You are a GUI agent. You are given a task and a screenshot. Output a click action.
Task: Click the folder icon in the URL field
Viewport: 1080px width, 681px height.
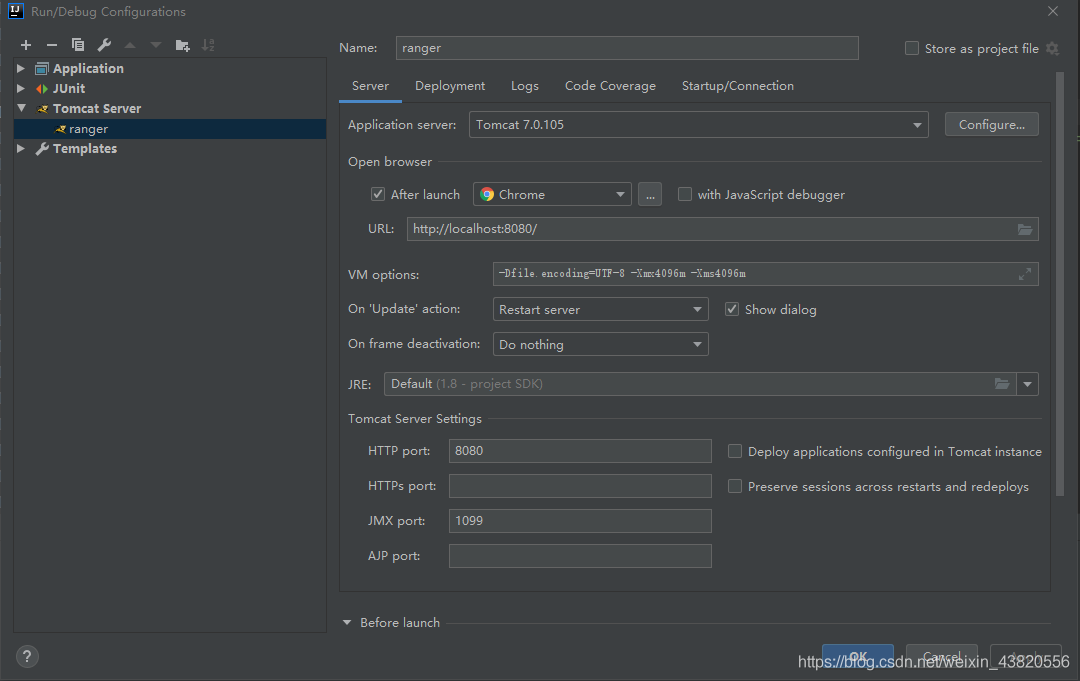point(1025,229)
